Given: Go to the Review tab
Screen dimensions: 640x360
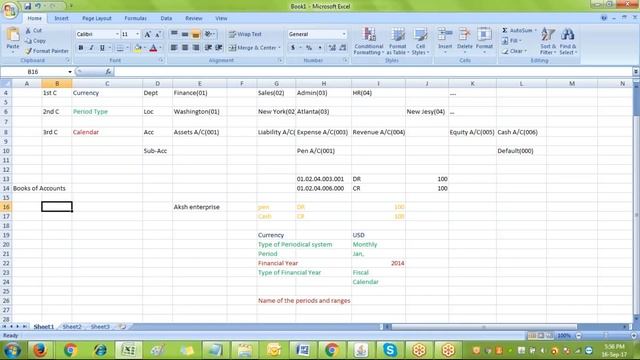Looking at the screenshot, I should pyautogui.click(x=193, y=18).
